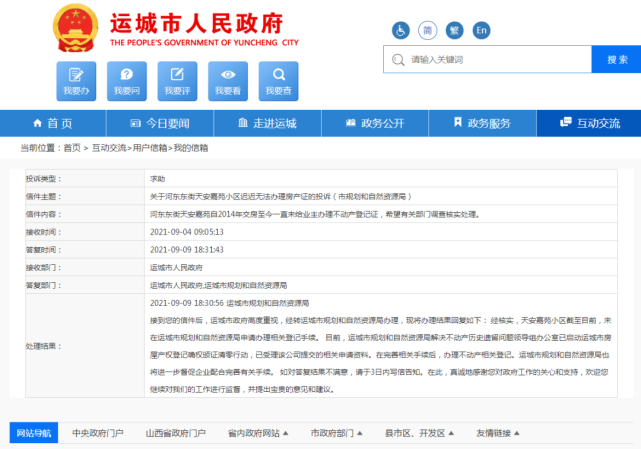The height and width of the screenshot is (449, 641).
Task: Toggle simplified Chinese 简 button
Action: 428,30
